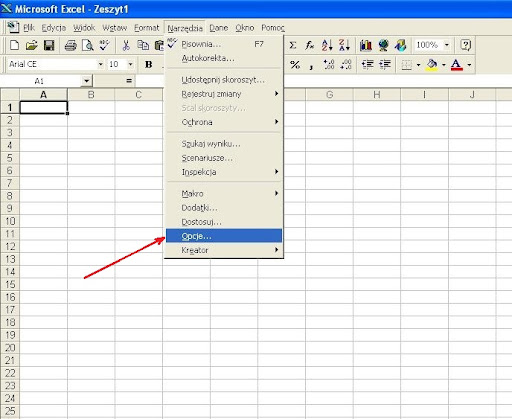Expand the font size dropdown showing 10

point(130,64)
